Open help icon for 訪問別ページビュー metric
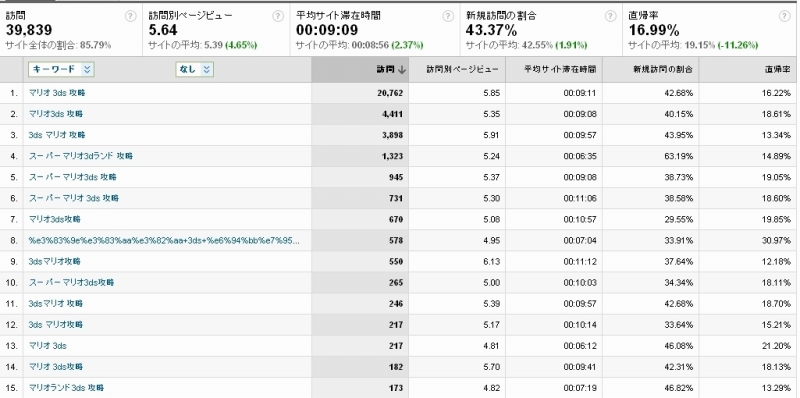Image resolution: width=800 pixels, height=398 pixels. [x=278, y=16]
